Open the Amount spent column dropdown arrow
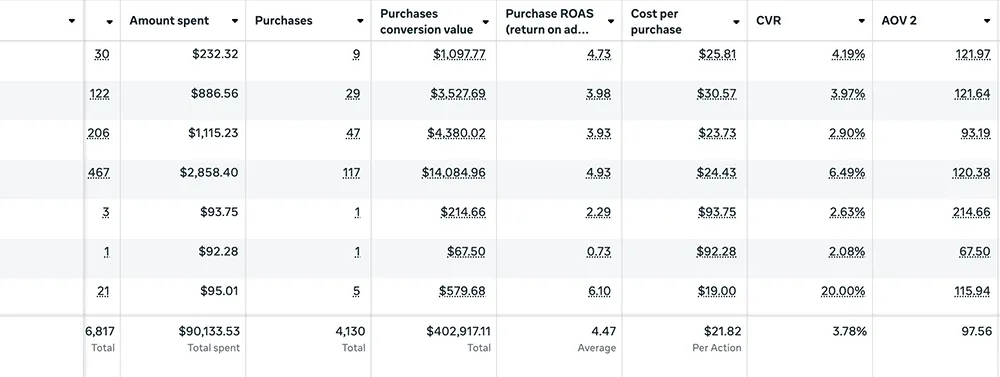 (x=235, y=21)
